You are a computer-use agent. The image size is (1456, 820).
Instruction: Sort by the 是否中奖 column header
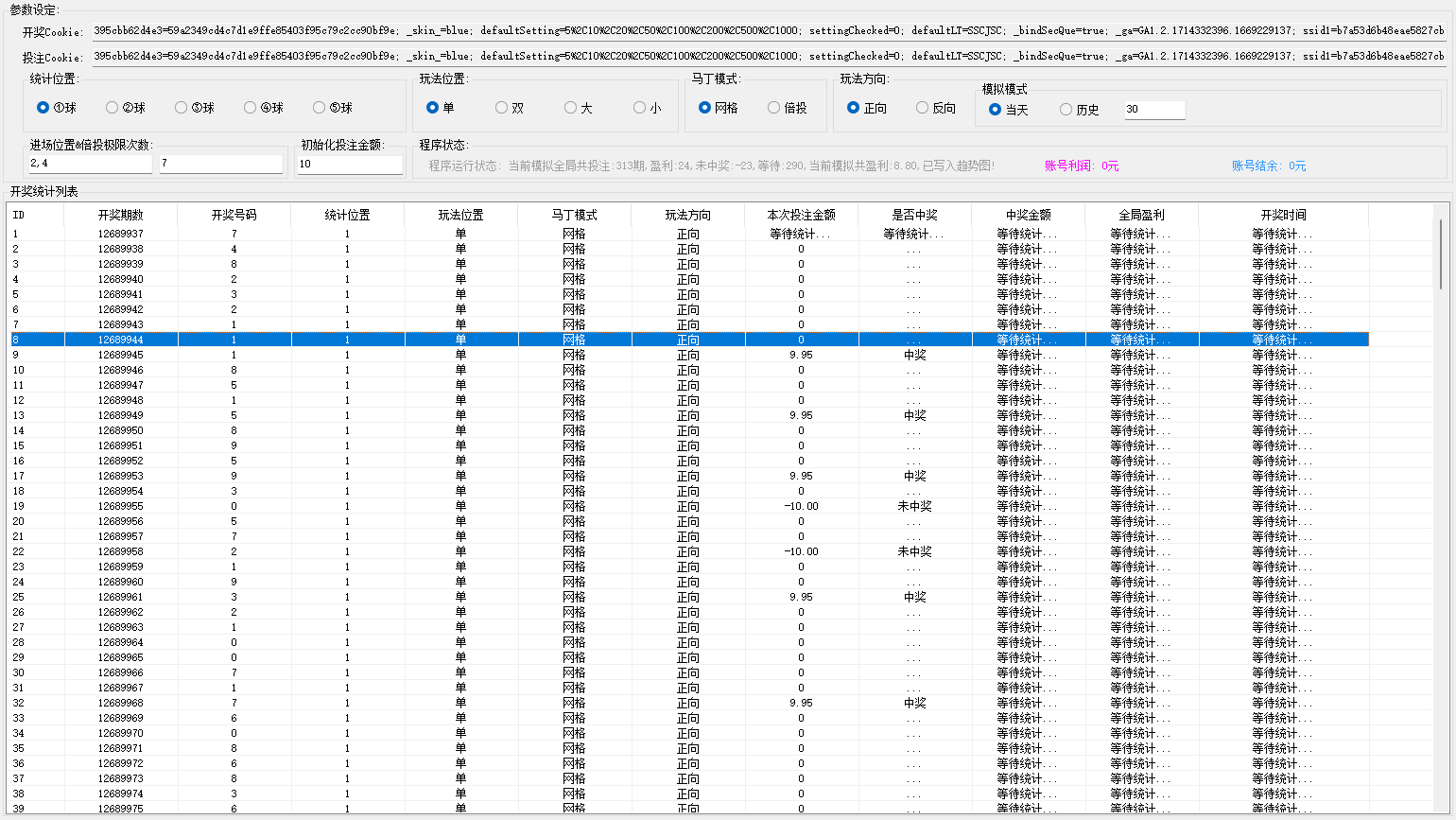pos(914,215)
